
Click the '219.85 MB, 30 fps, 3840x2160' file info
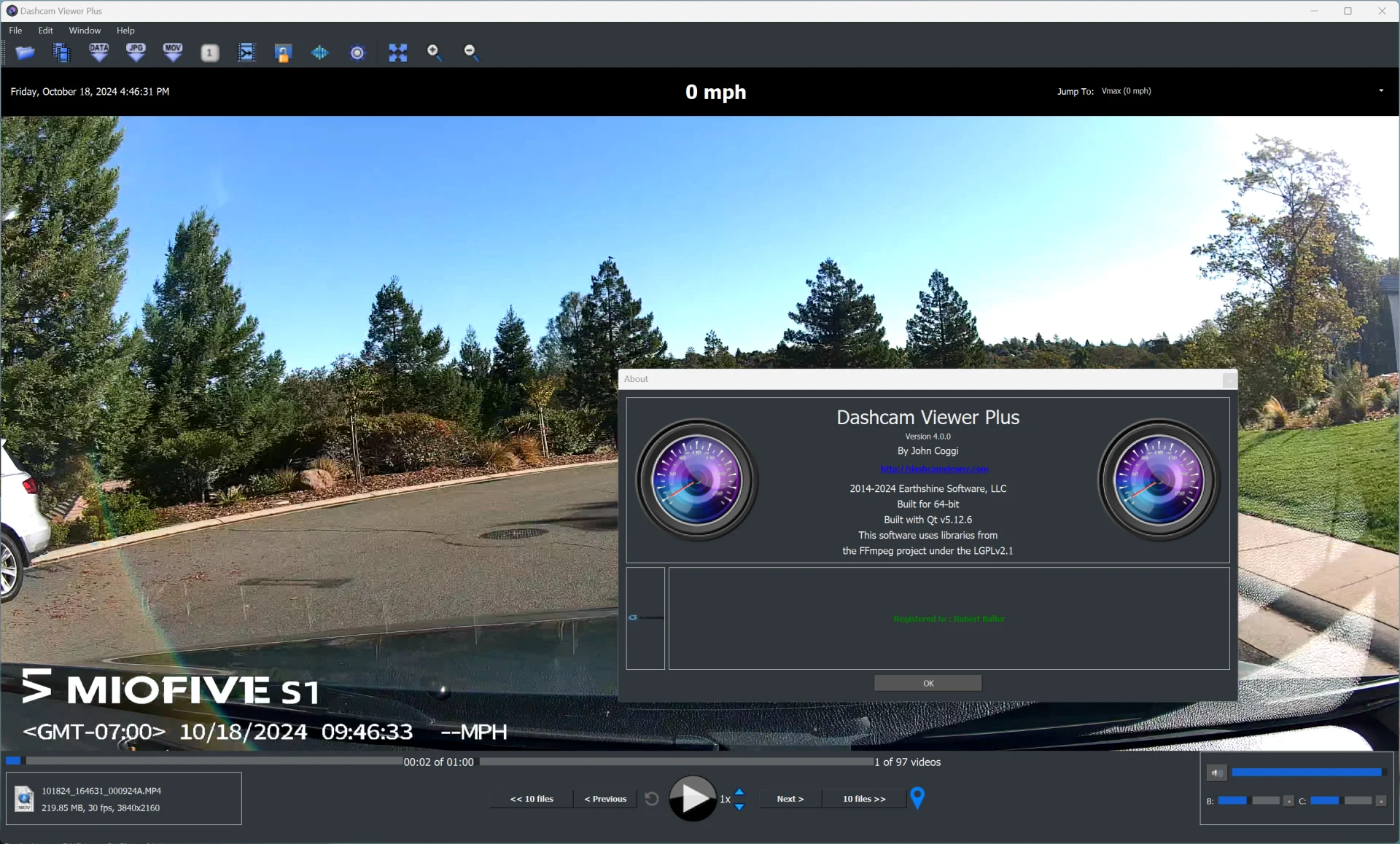[x=101, y=808]
